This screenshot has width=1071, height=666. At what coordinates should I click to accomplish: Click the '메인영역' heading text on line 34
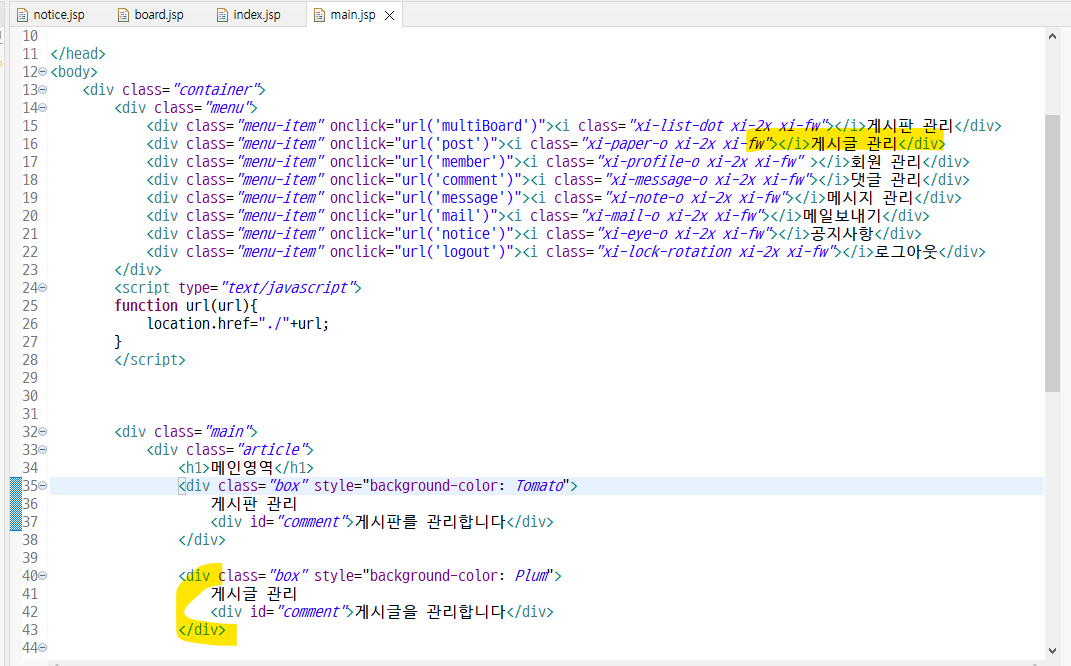coord(242,468)
